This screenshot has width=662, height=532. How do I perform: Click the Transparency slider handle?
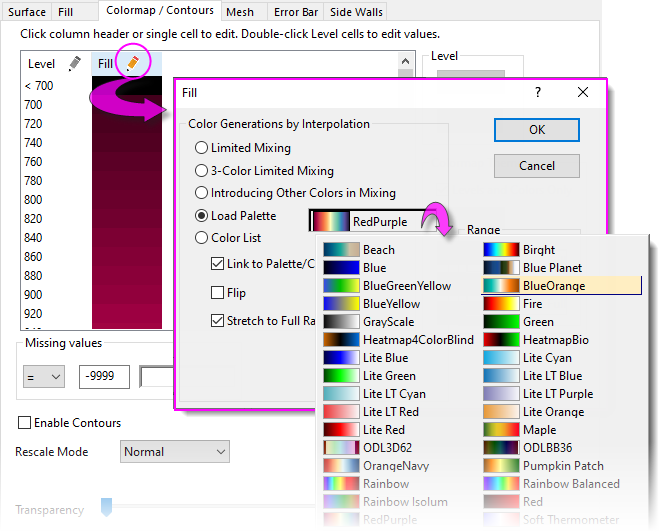coord(107,509)
